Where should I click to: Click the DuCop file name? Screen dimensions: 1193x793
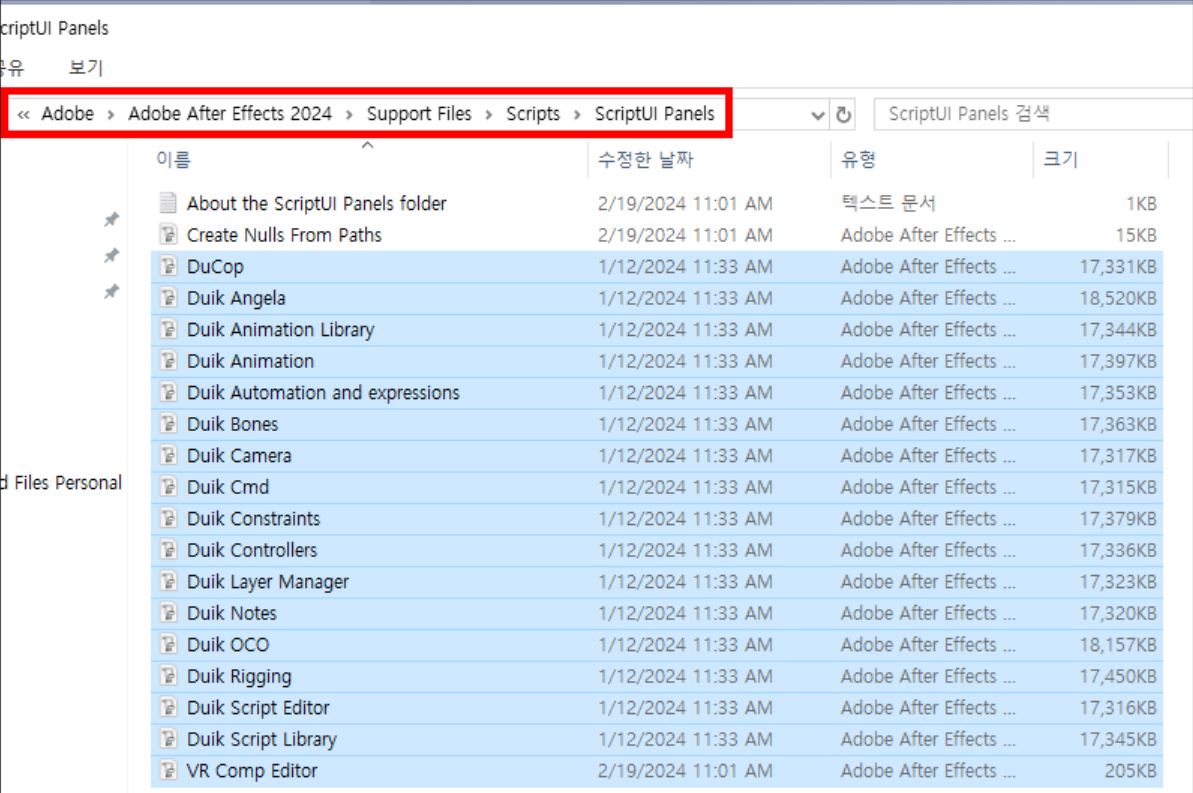[x=215, y=266]
